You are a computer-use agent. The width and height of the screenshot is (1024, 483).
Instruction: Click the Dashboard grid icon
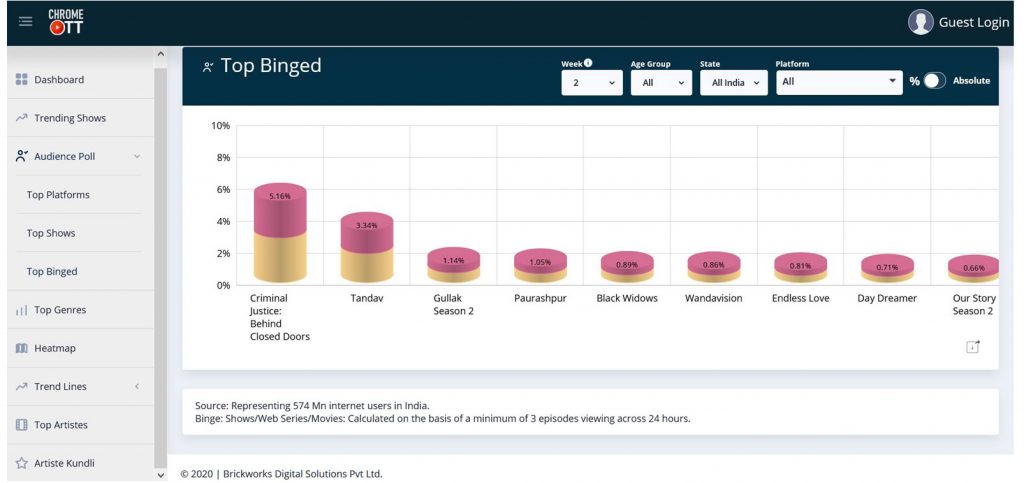click(x=22, y=80)
